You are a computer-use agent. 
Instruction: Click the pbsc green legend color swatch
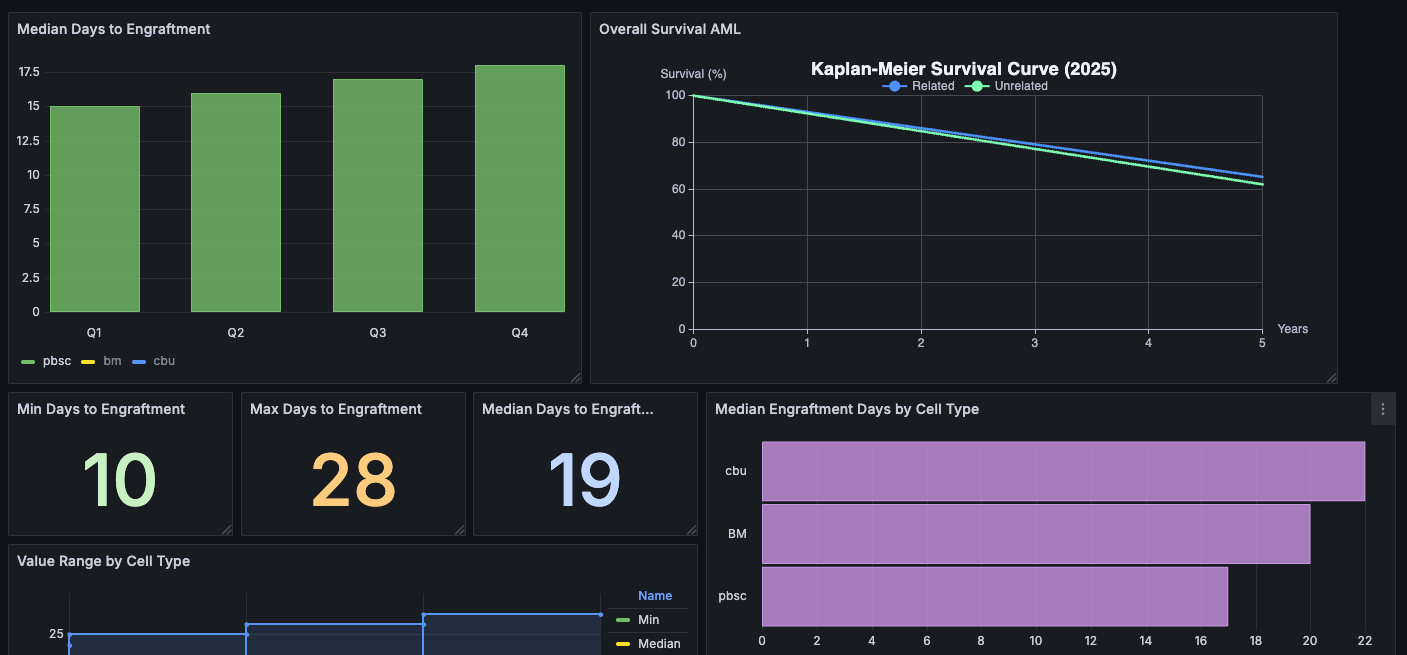(x=28, y=361)
